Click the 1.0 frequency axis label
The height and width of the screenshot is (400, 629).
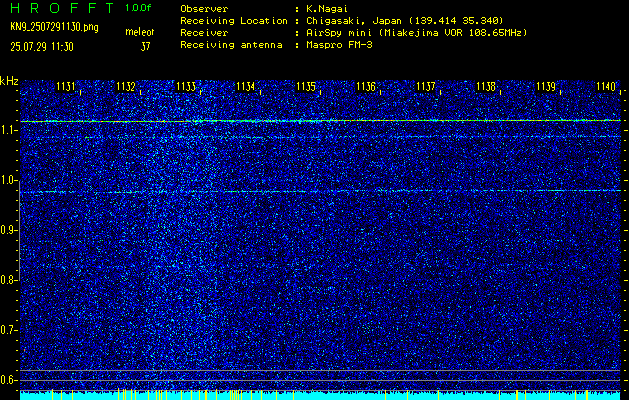[7, 181]
